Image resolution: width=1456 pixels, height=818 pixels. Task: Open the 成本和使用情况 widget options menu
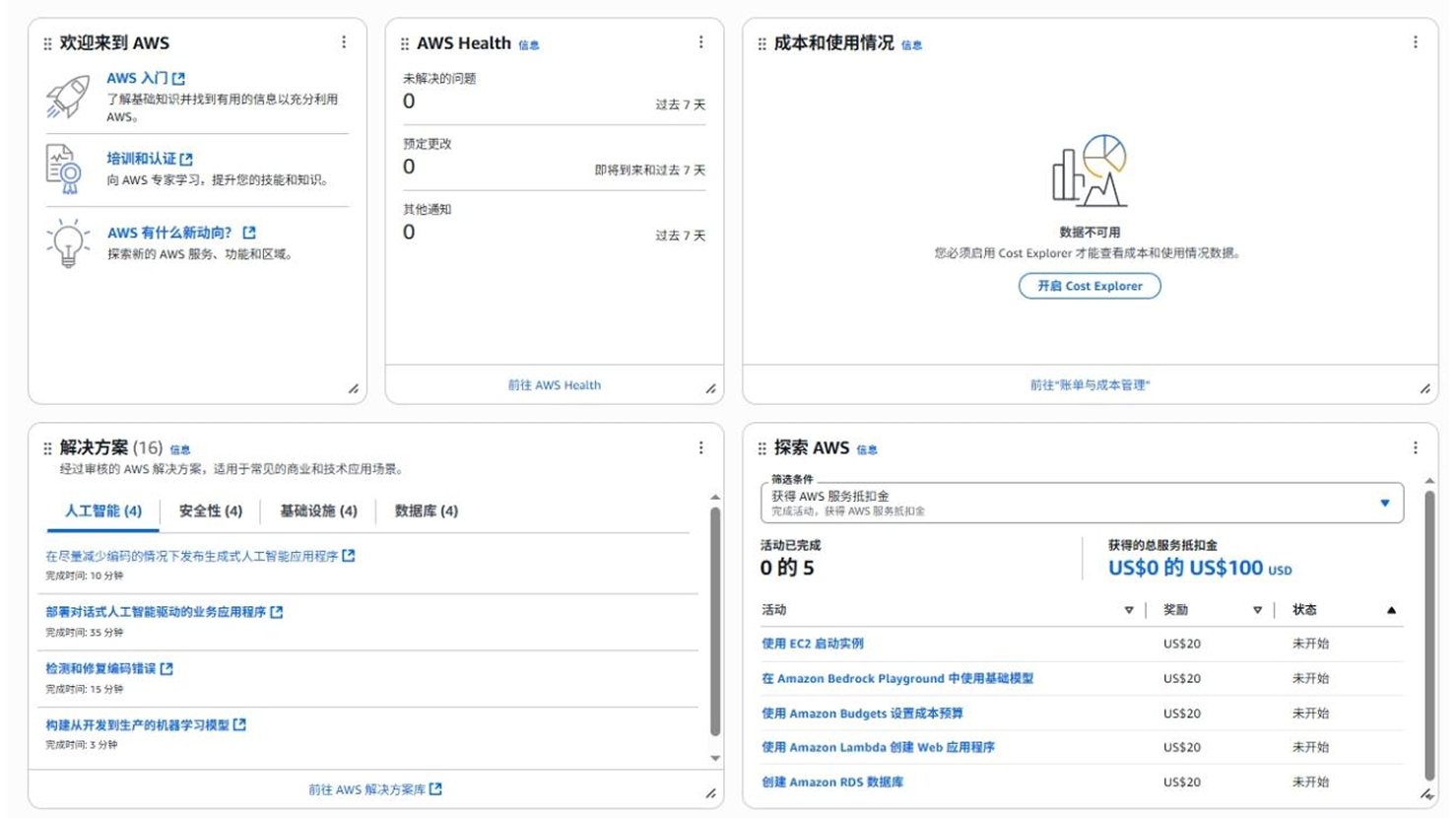point(1415,42)
